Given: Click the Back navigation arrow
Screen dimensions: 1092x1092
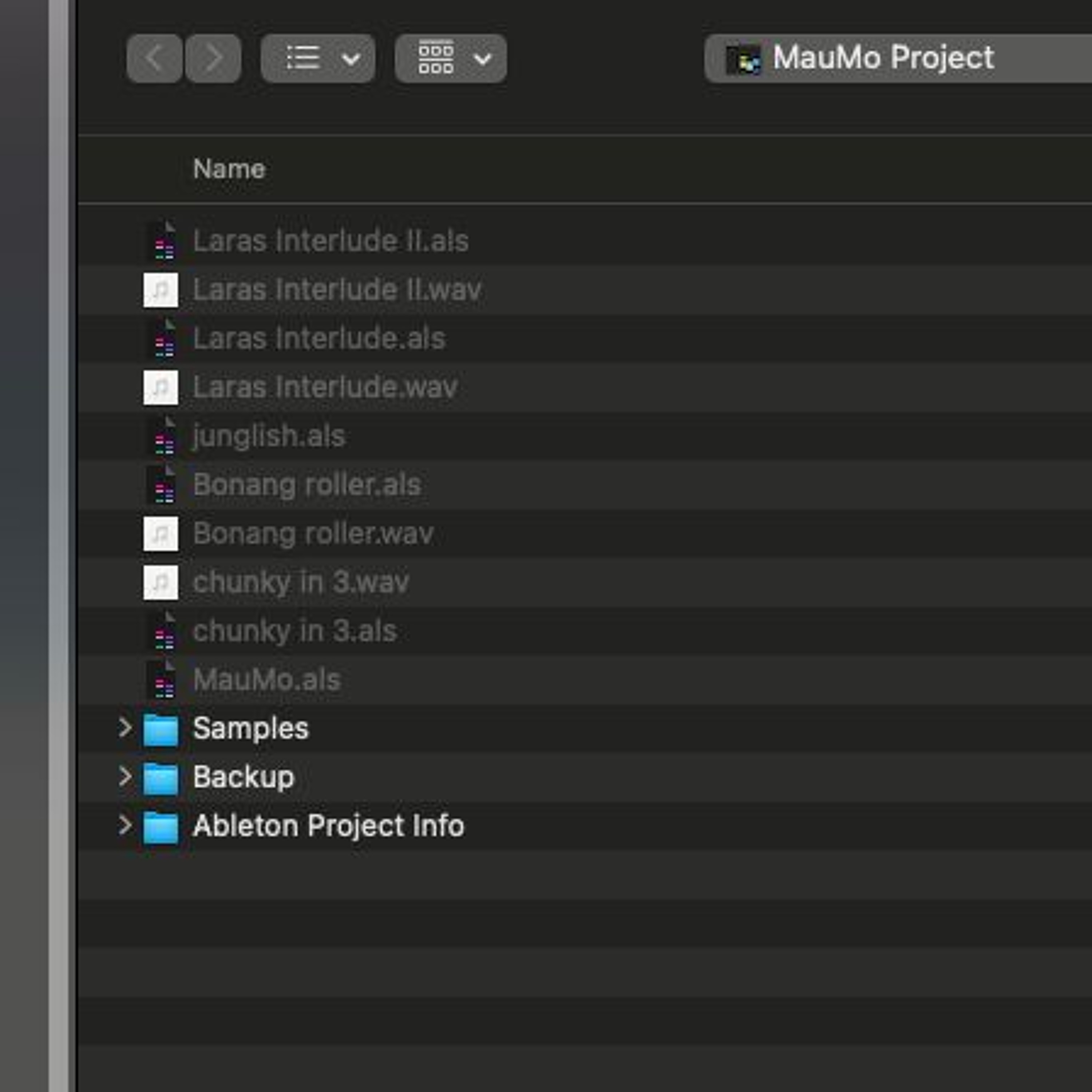Looking at the screenshot, I should tap(154, 58).
